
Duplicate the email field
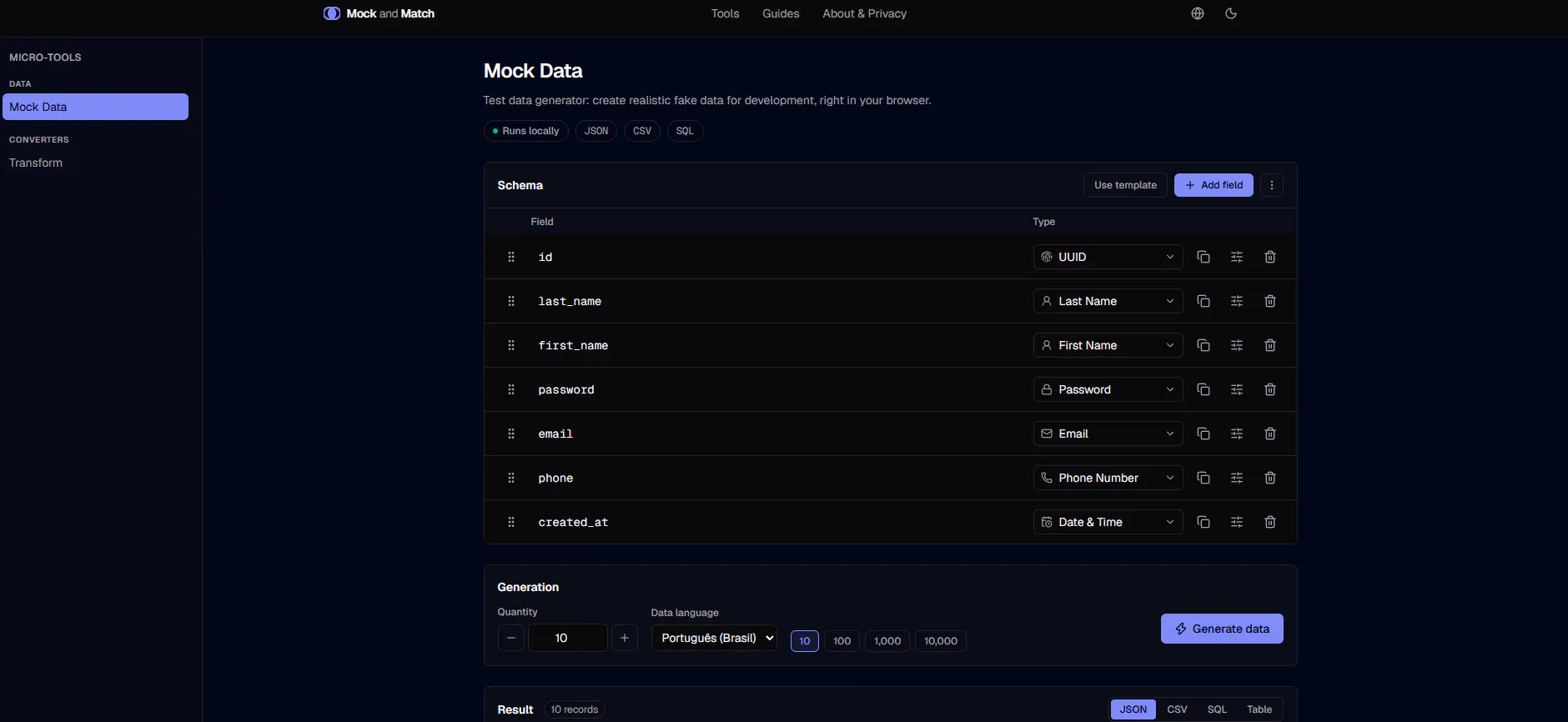point(1203,434)
